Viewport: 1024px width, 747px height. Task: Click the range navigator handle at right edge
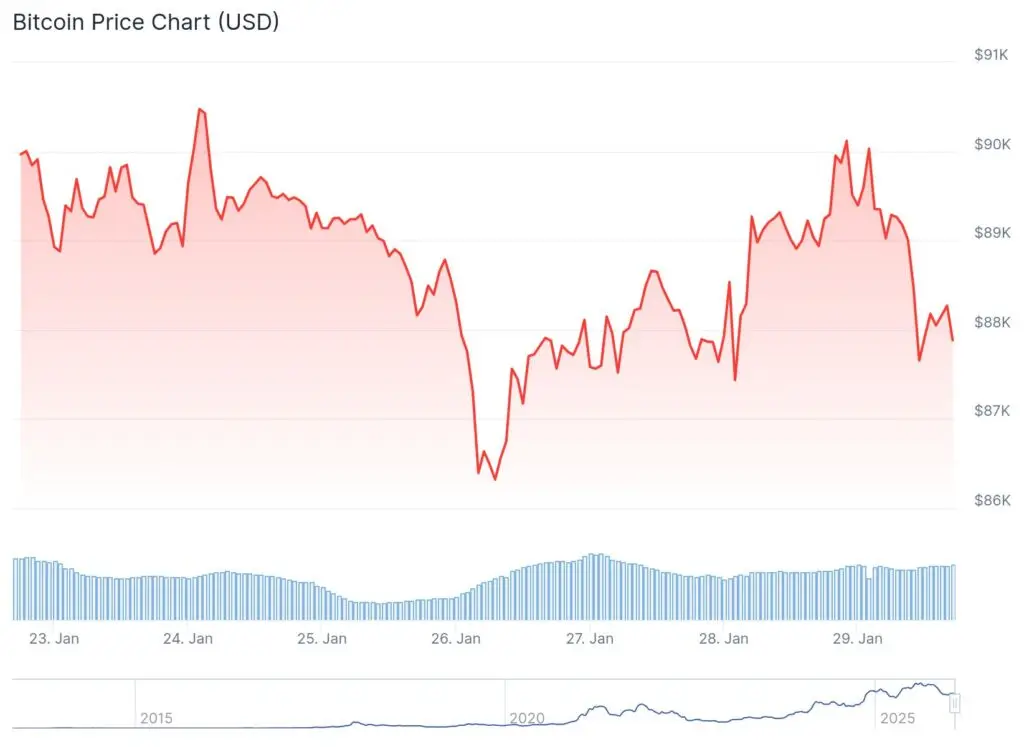click(955, 703)
